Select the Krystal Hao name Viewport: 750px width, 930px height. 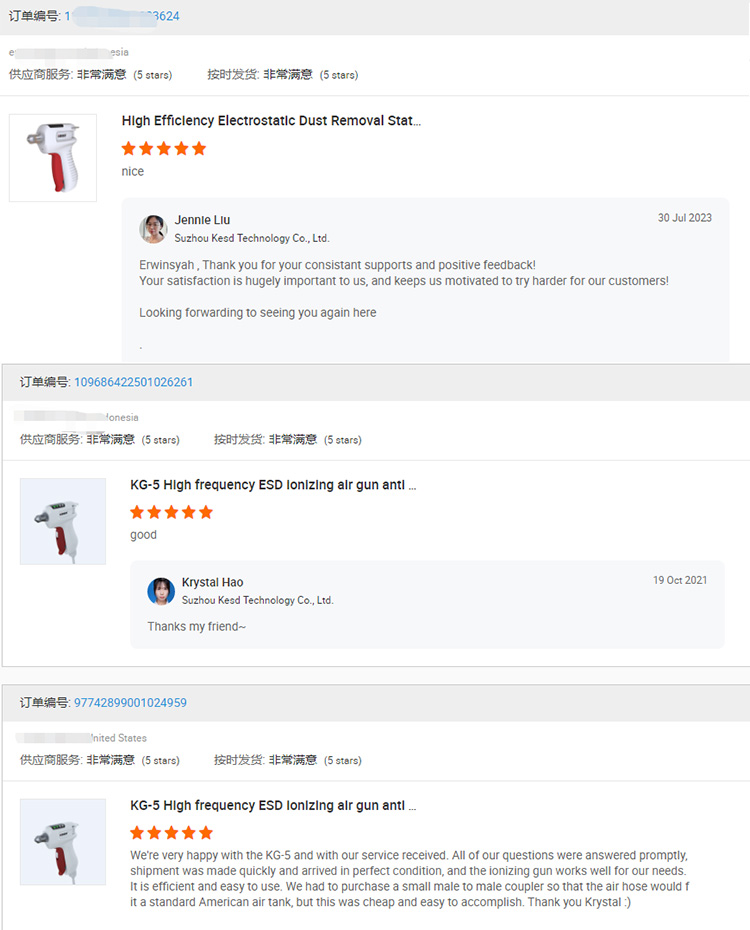[x=212, y=583]
